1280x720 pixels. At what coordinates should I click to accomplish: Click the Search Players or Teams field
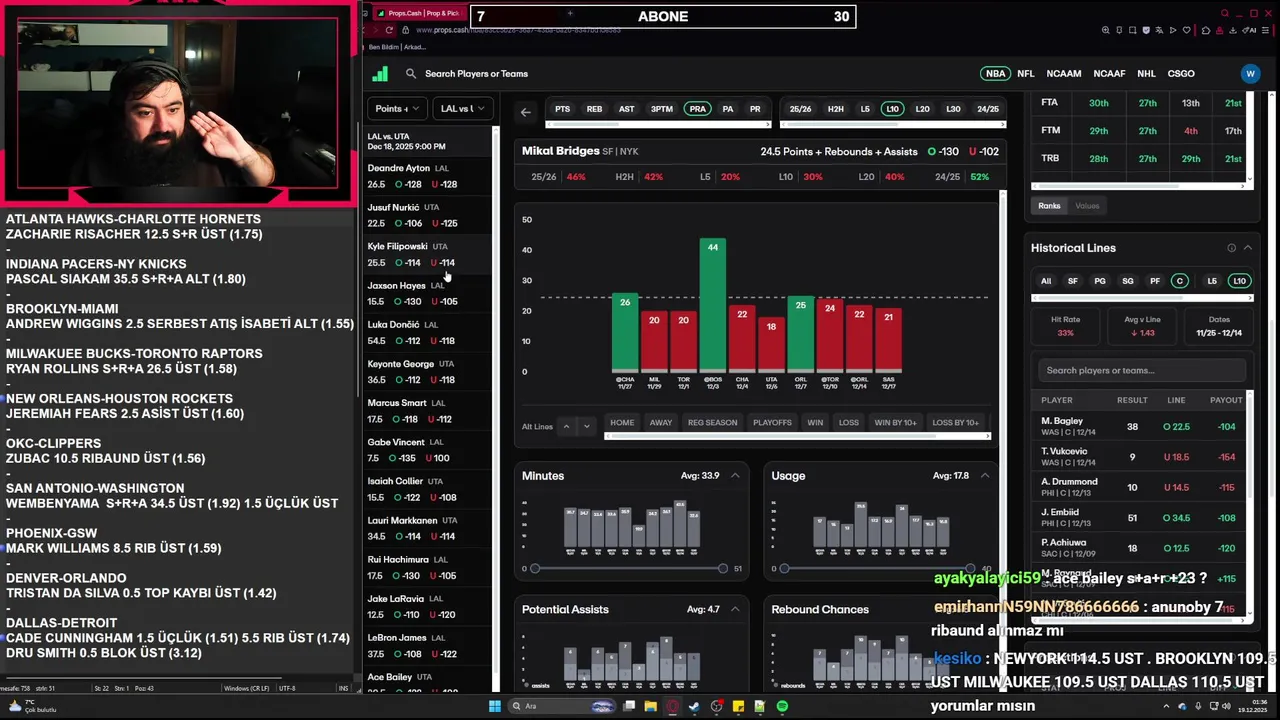tap(476, 73)
